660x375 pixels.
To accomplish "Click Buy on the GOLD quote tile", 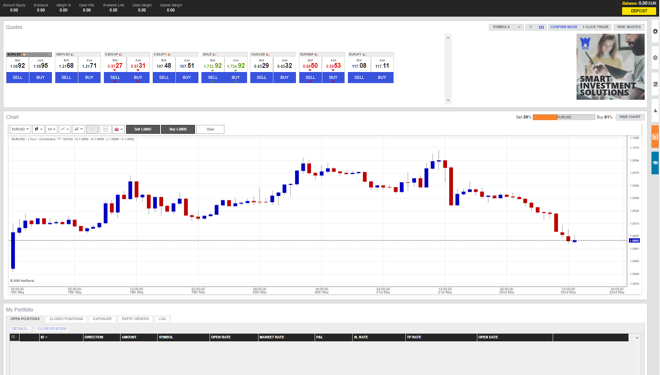I will coord(236,77).
